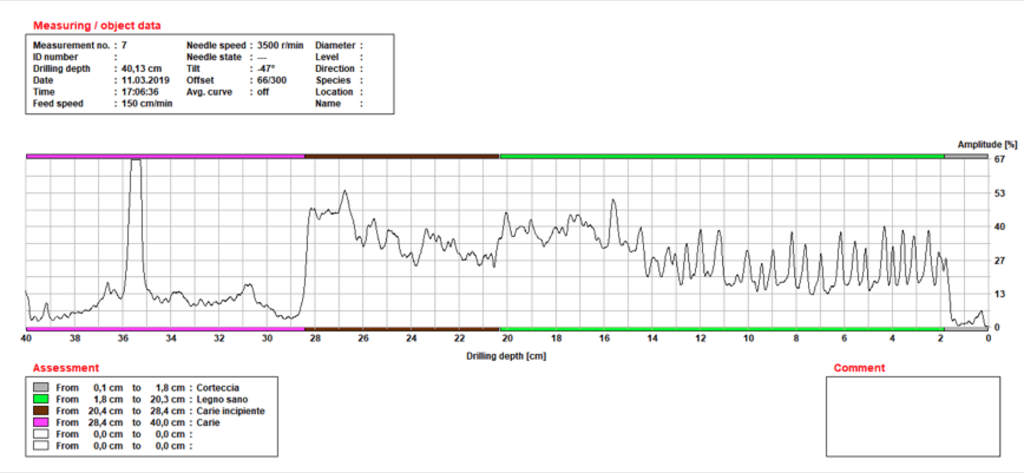
Task: Click the depth axis label 36
Action: click(123, 338)
